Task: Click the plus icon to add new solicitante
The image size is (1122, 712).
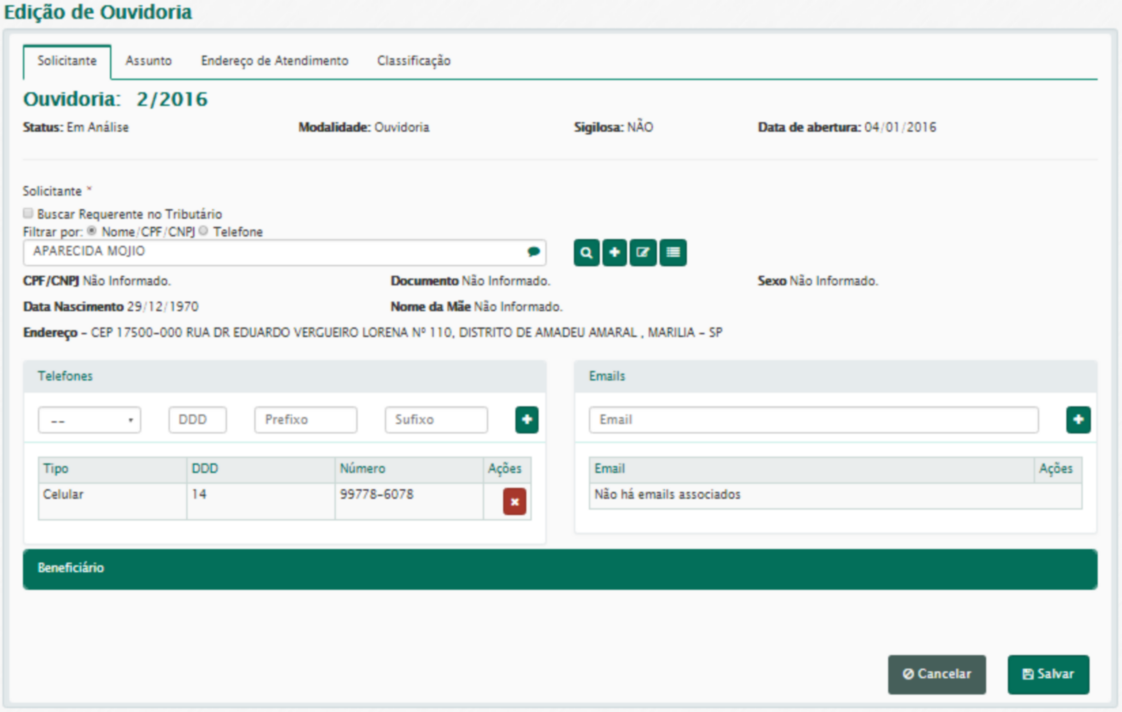Action: [615, 253]
